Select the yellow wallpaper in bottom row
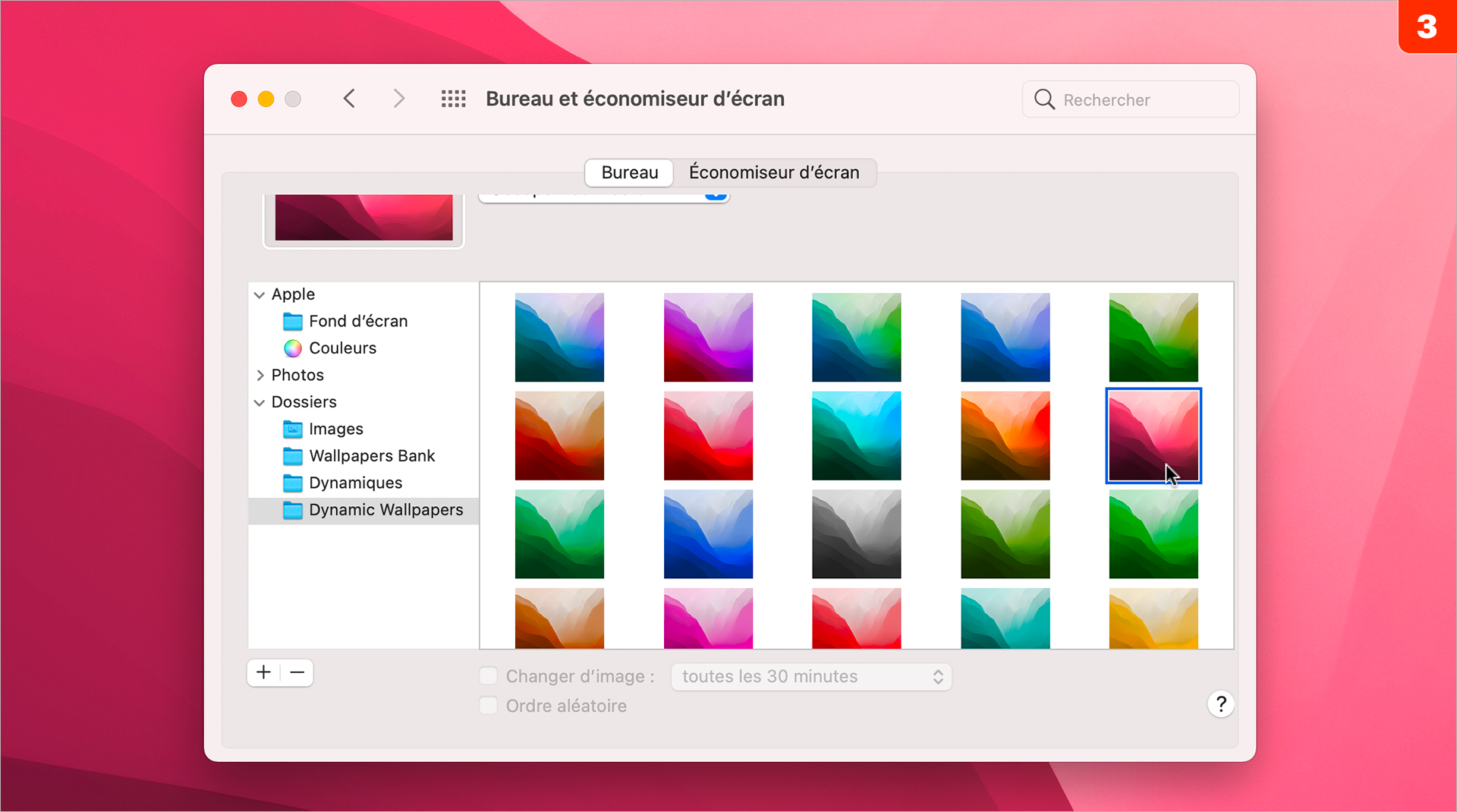The width and height of the screenshot is (1457, 812). [x=1153, y=618]
